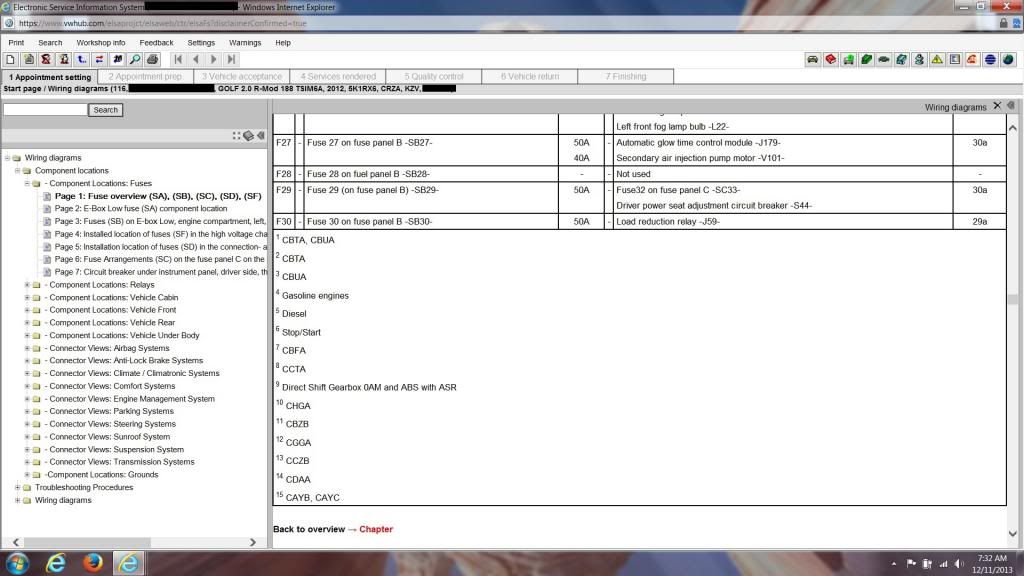Close the Wiring diagrams content panel
Screen dimensions: 1024x576
[997, 106]
